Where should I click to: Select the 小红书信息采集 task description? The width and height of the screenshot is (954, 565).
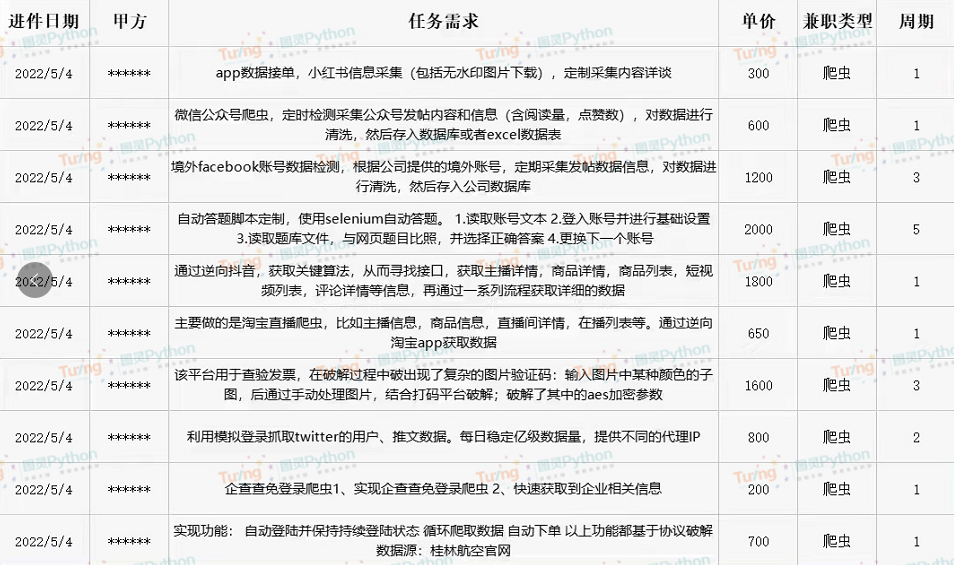[x=444, y=73]
